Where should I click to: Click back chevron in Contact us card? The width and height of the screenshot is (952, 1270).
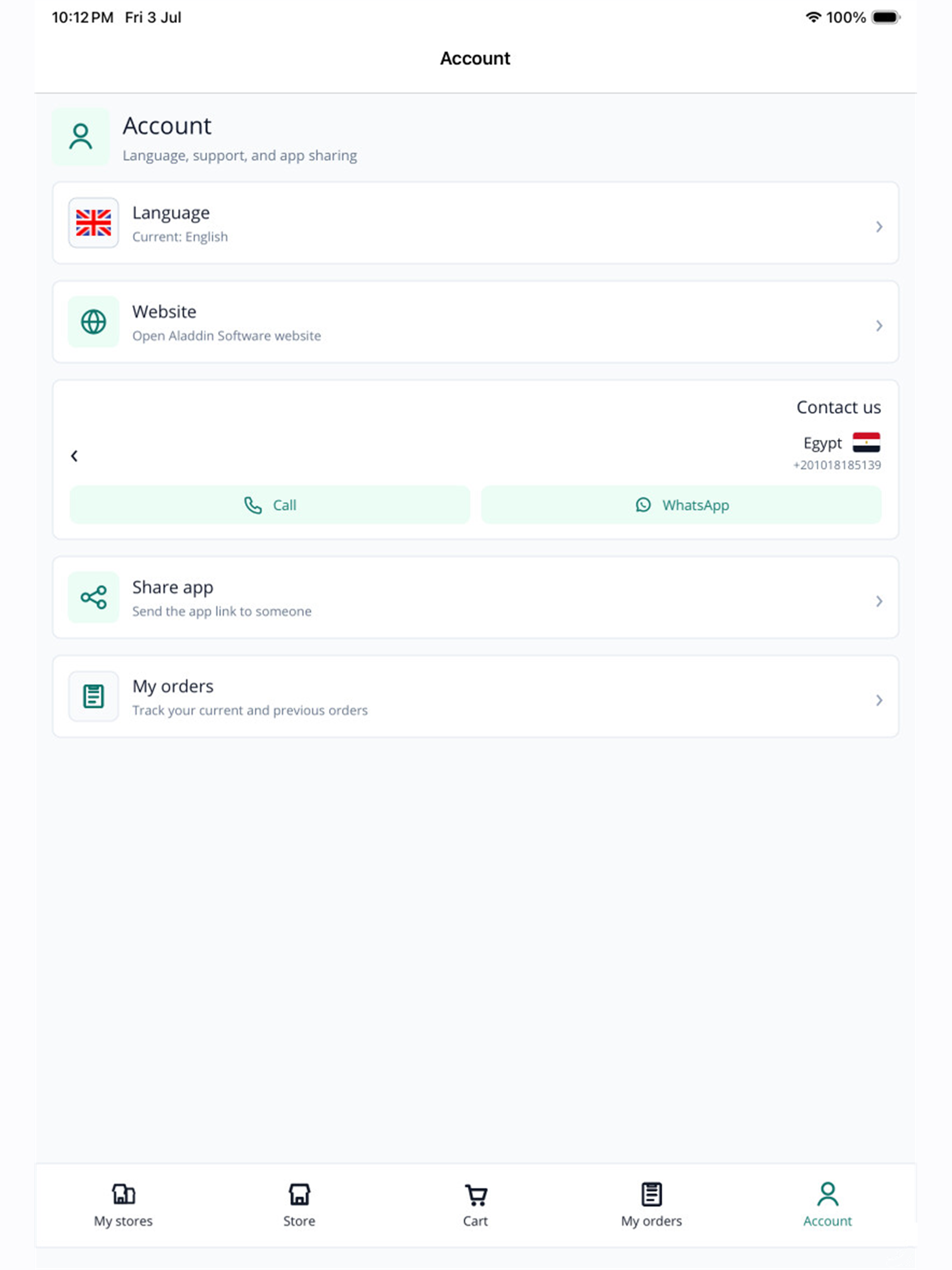(x=74, y=456)
